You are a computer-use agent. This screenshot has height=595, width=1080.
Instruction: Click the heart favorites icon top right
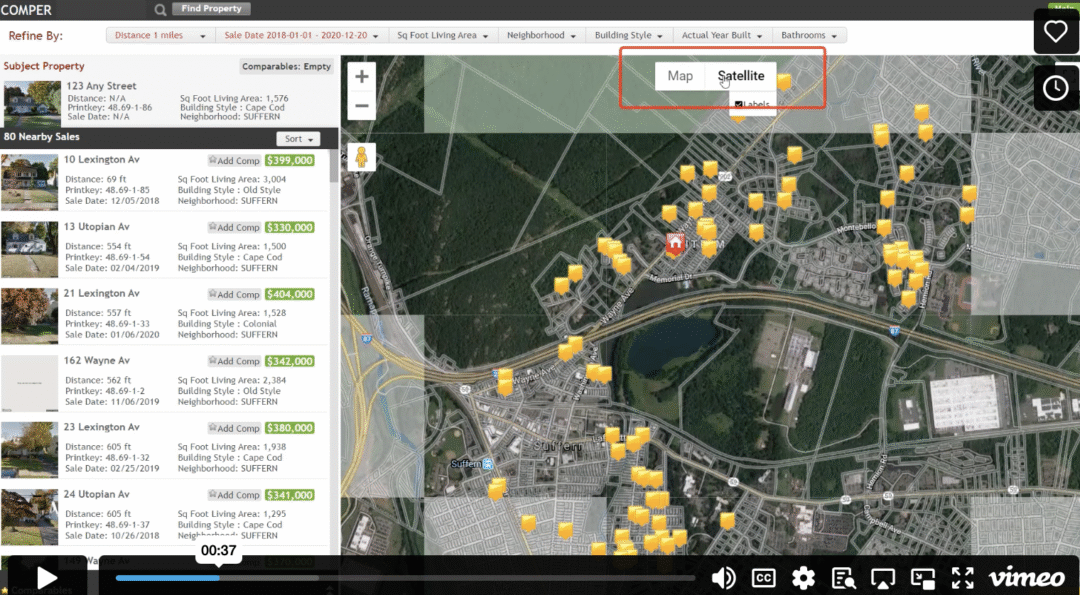pyautogui.click(x=1056, y=31)
